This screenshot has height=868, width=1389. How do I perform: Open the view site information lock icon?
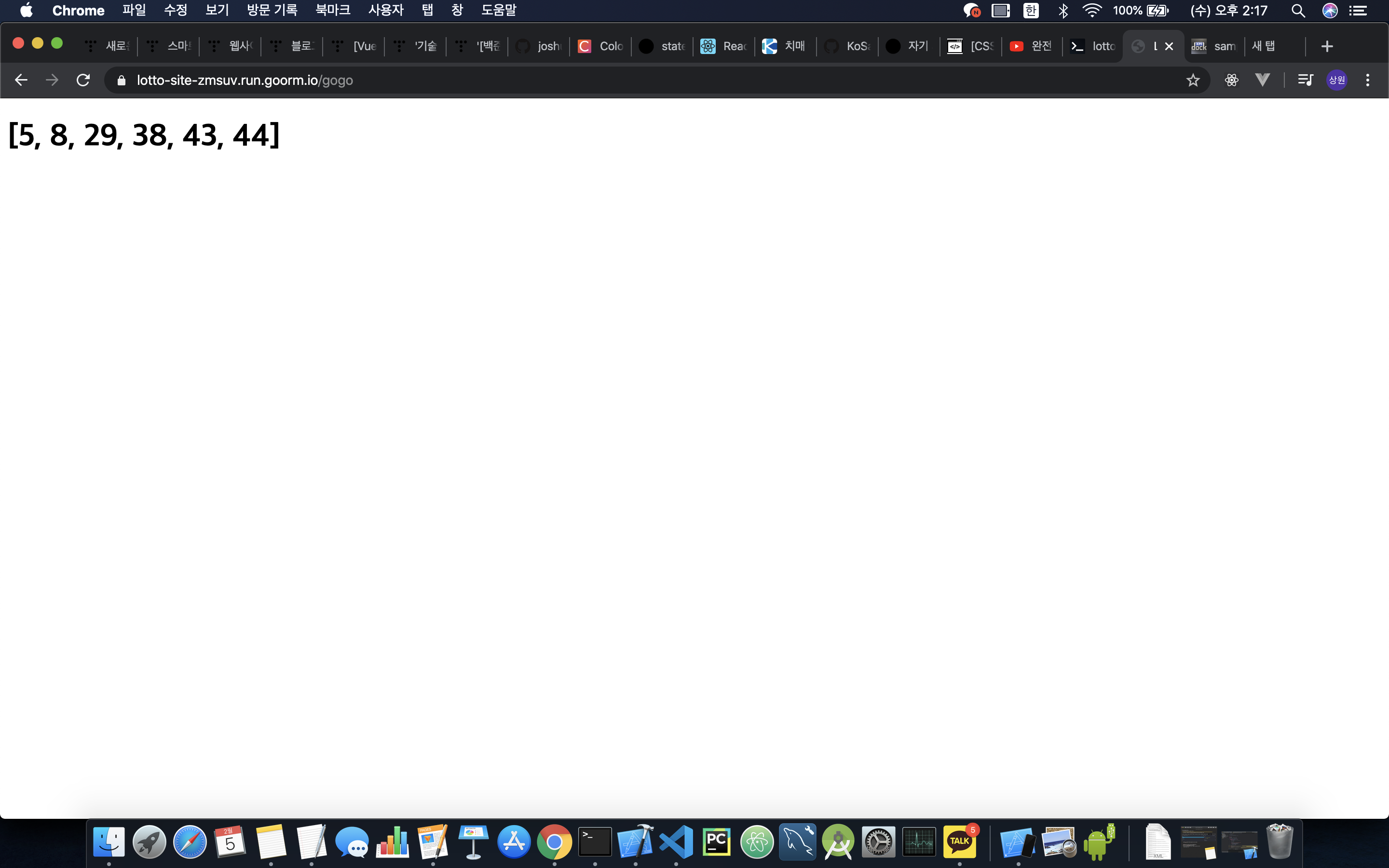121,80
